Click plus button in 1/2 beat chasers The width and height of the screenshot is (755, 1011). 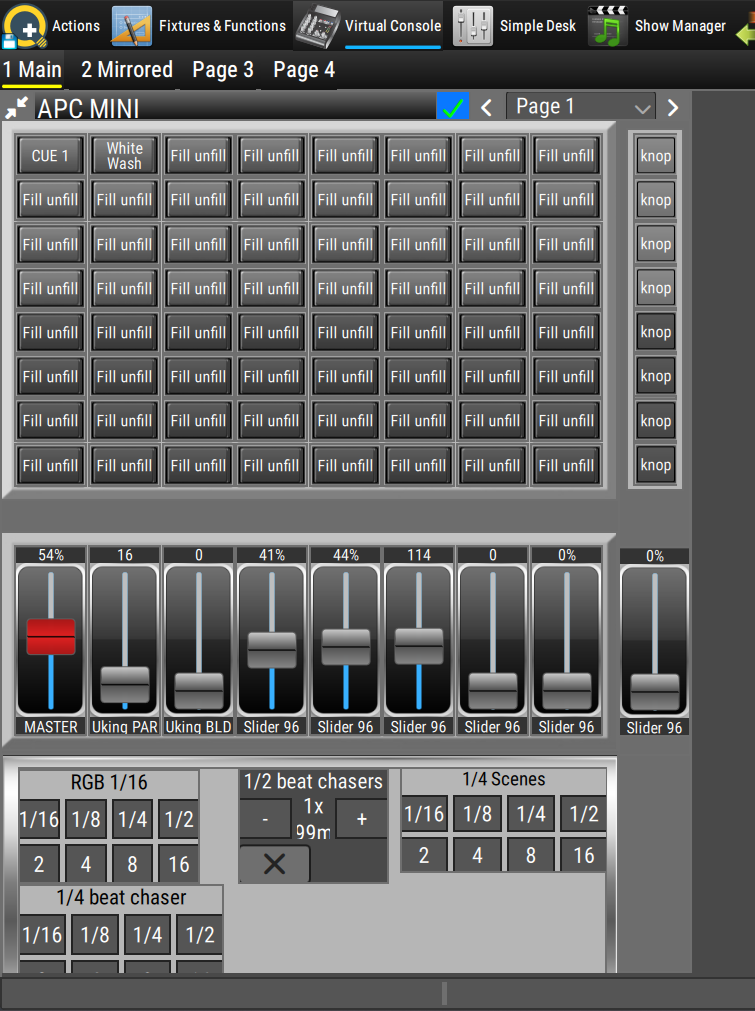pyautogui.click(x=362, y=820)
